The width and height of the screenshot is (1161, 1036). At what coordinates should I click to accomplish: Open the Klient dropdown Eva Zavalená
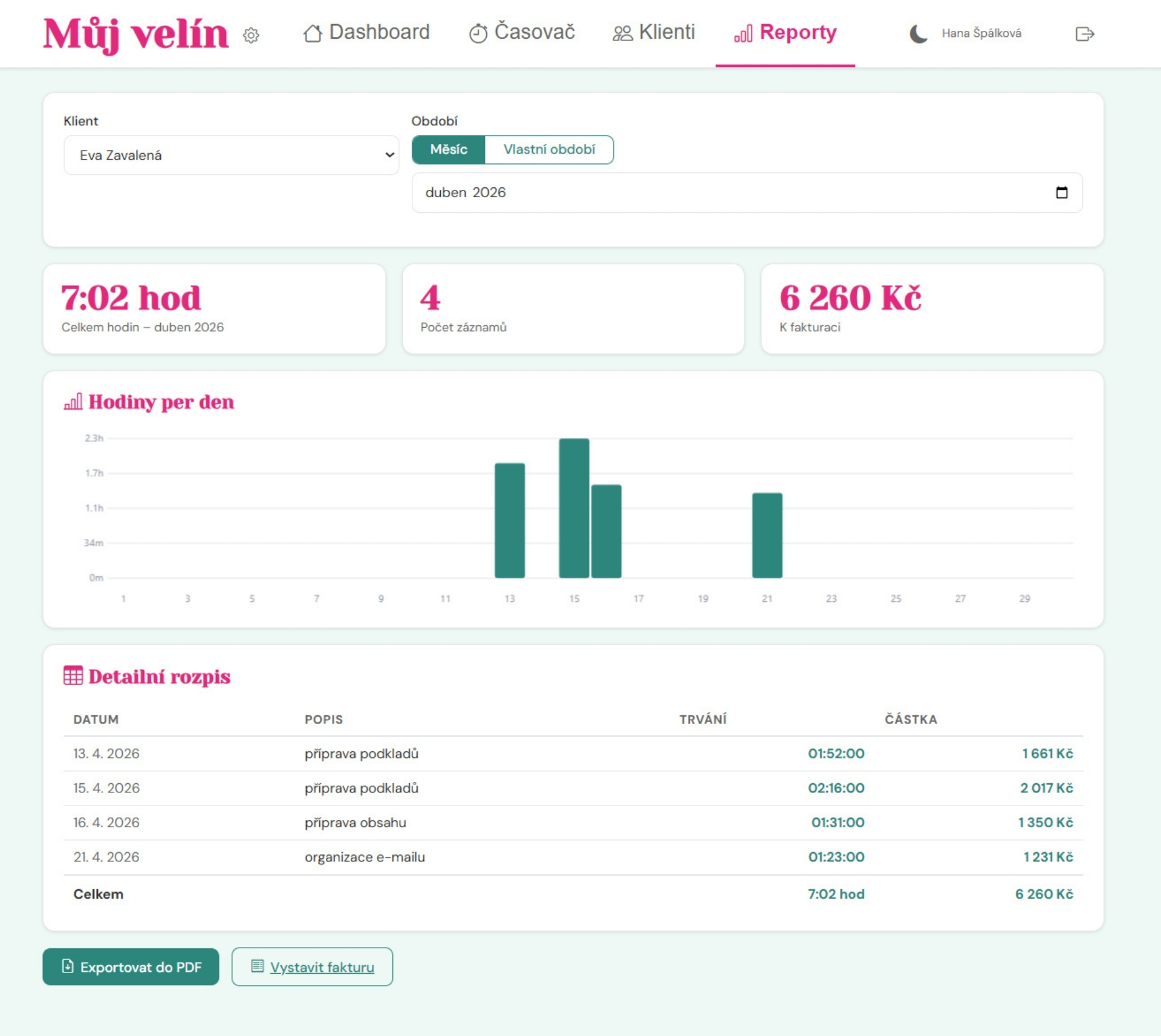pos(231,155)
